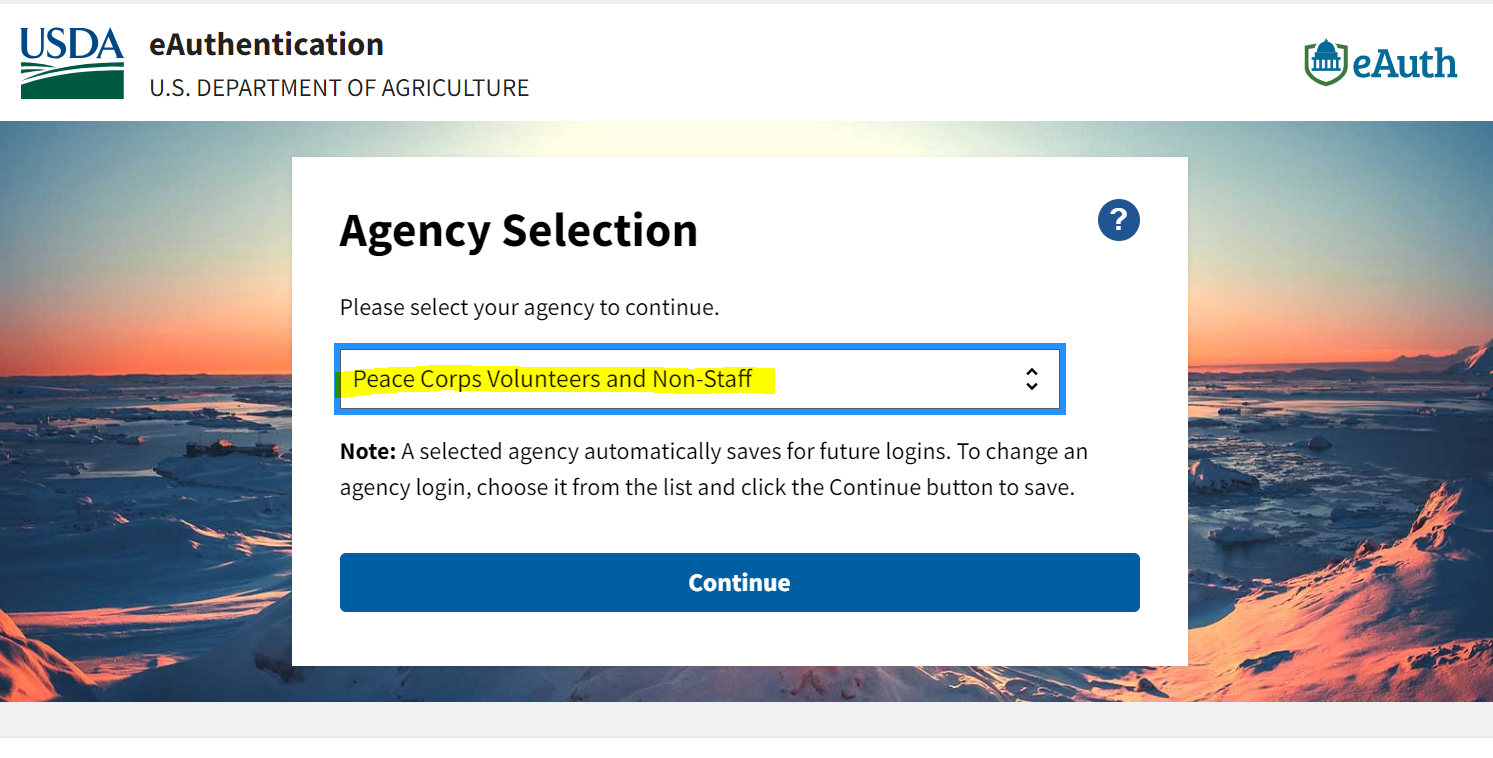Expand the Peace Corps Volunteers combo box
The image size is (1493, 758).
[x=700, y=379]
